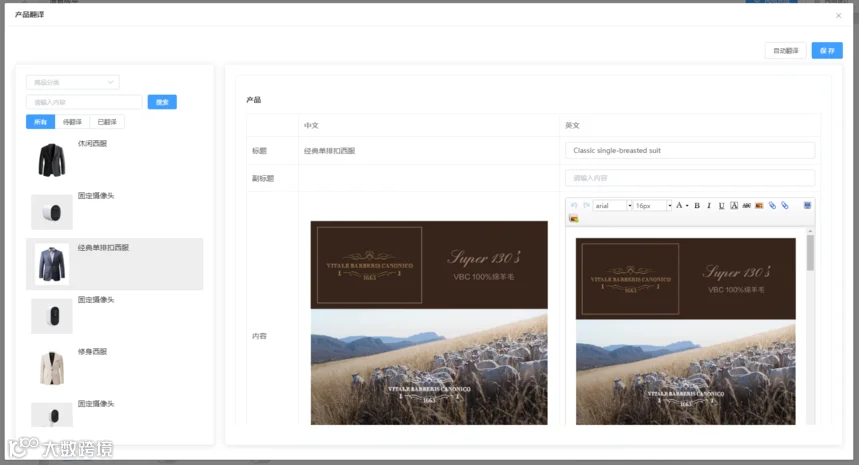Edit the English title 'Classic single-breasted suit'
The height and width of the screenshot is (465, 859).
pyautogui.click(x=690, y=150)
